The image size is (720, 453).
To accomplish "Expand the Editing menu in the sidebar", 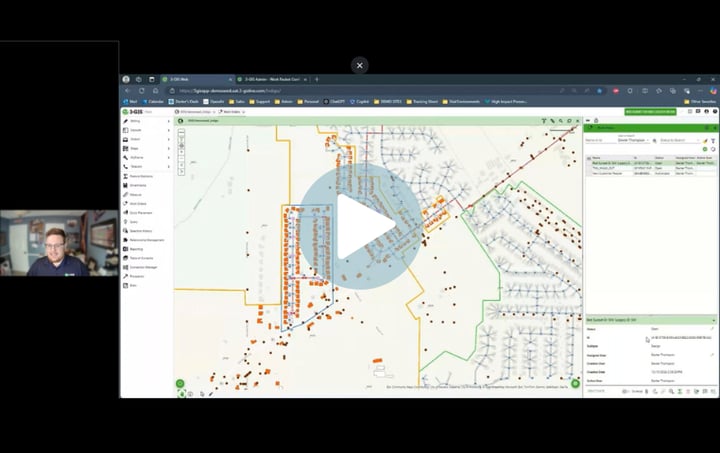I will [146, 121].
